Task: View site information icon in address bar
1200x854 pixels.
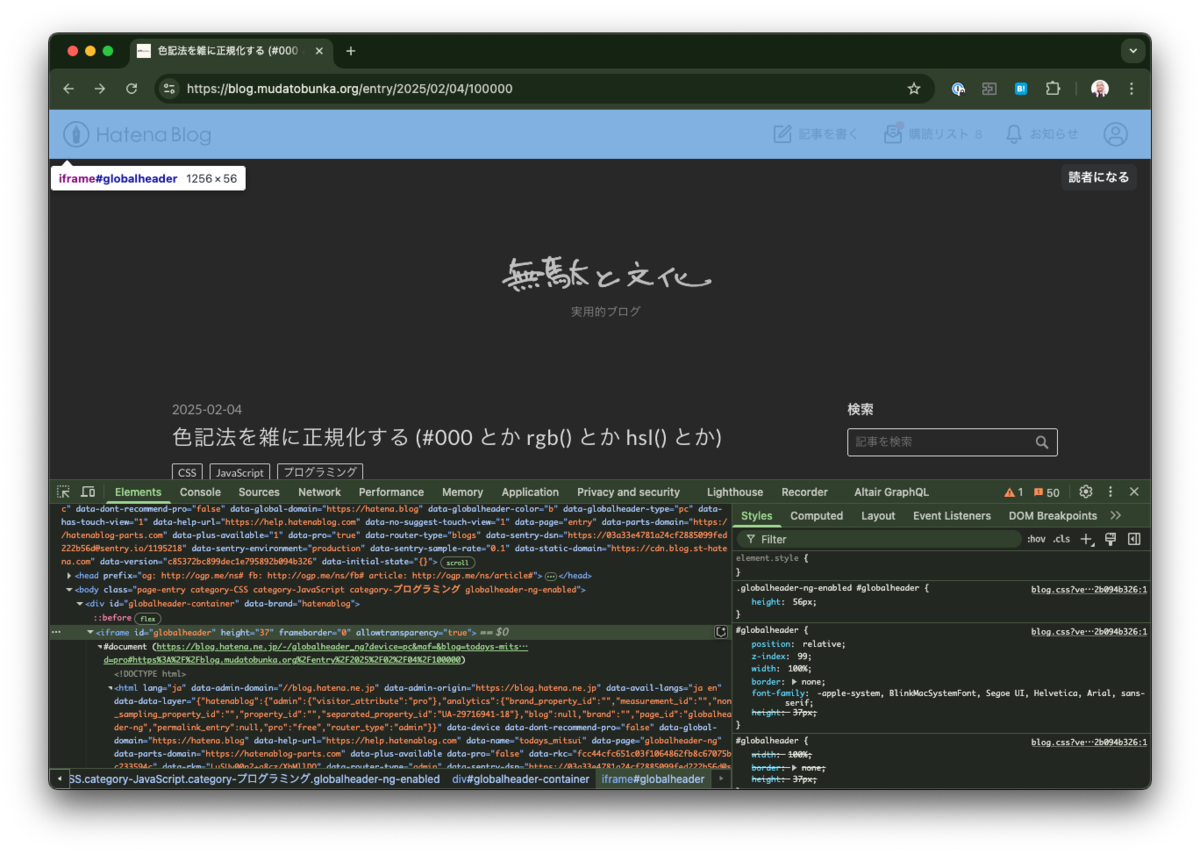Action: pyautogui.click(x=169, y=89)
